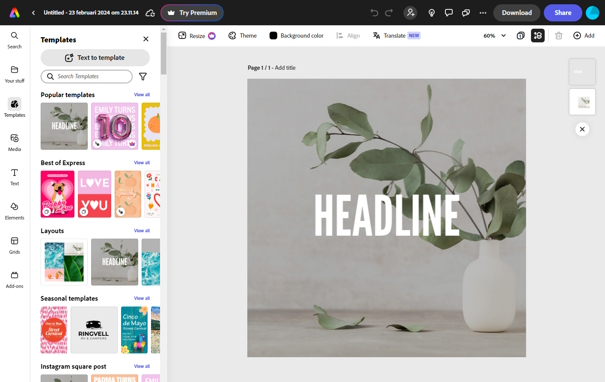Click the invite people icon
605x382 pixels.
click(x=410, y=13)
